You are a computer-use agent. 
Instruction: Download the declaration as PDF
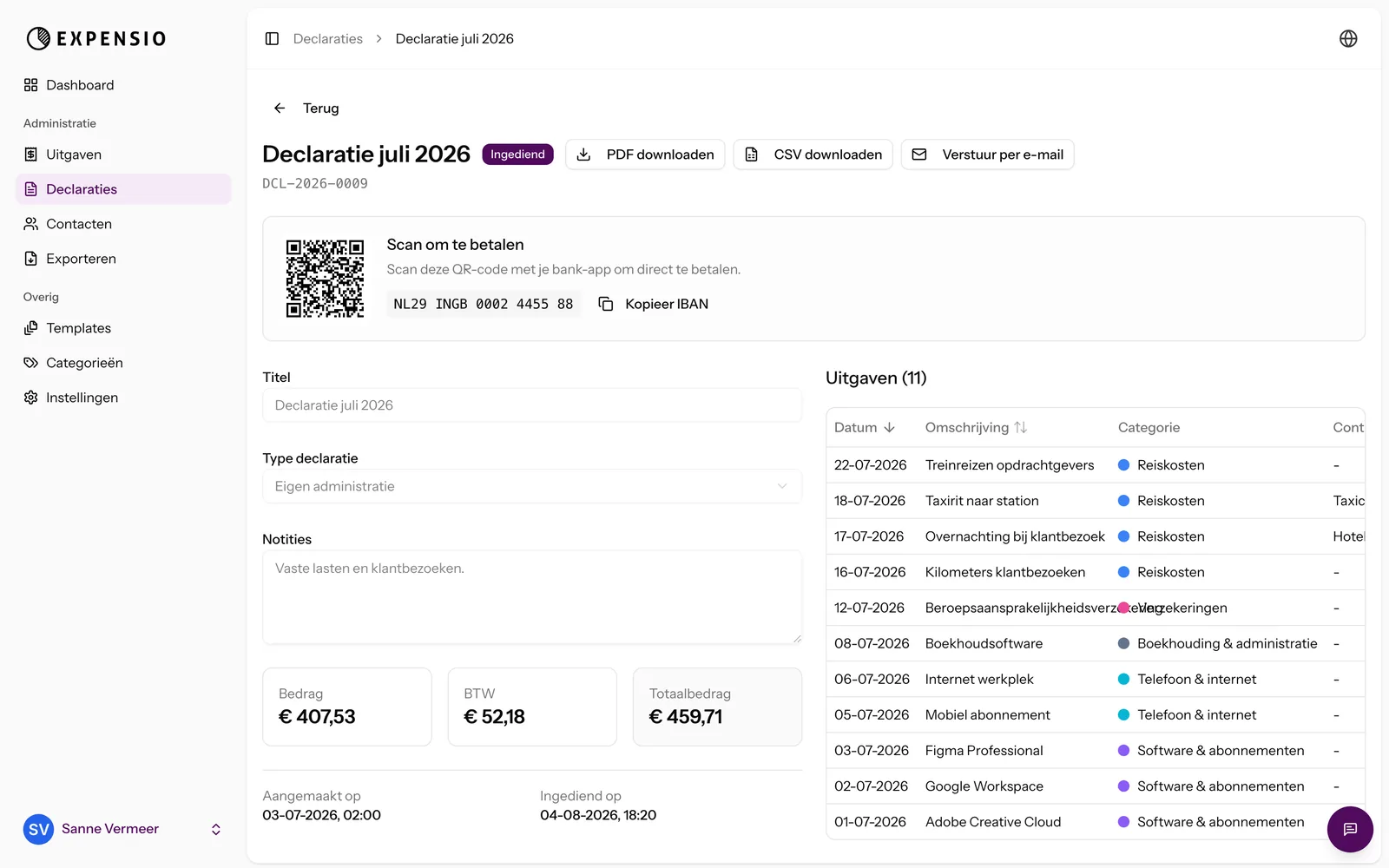645,155
